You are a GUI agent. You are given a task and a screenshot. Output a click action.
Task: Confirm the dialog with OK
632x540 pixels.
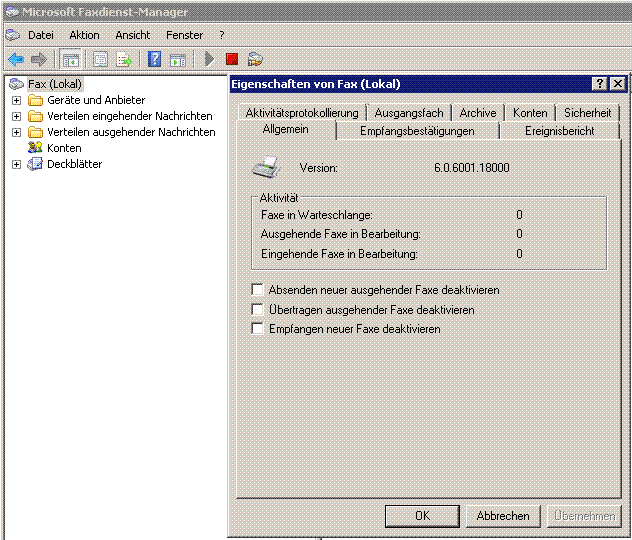[x=422, y=516]
